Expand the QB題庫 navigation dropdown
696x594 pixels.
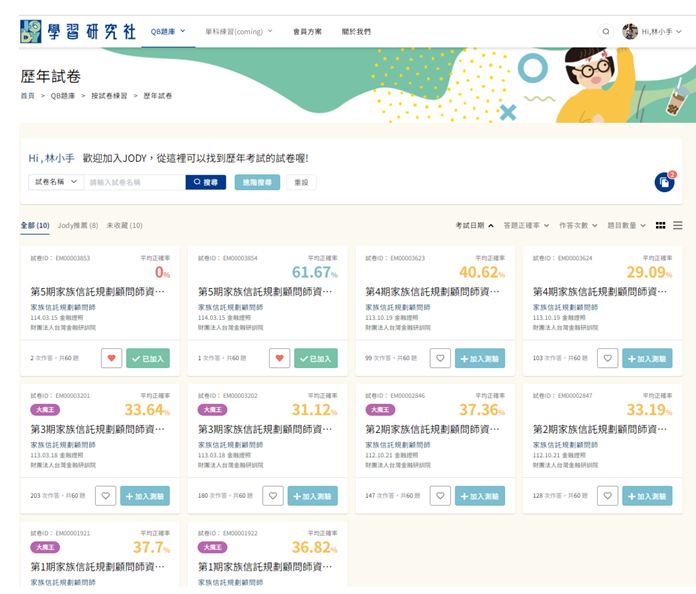(x=168, y=32)
